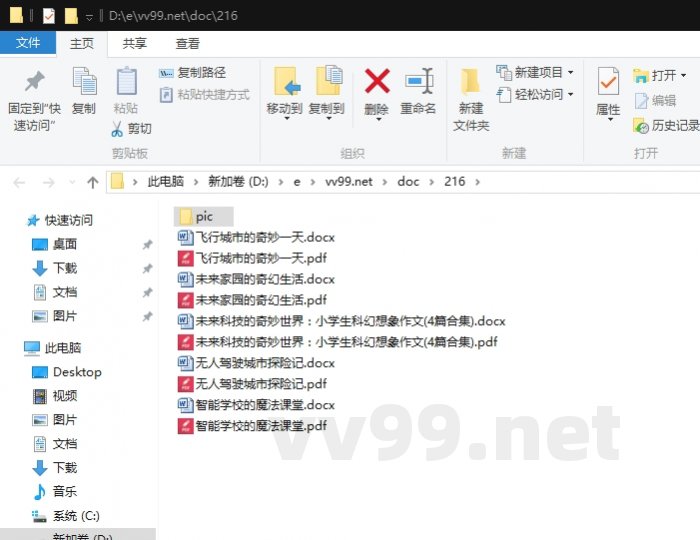Click the Back navigation arrow
The height and width of the screenshot is (540, 700).
19,182
